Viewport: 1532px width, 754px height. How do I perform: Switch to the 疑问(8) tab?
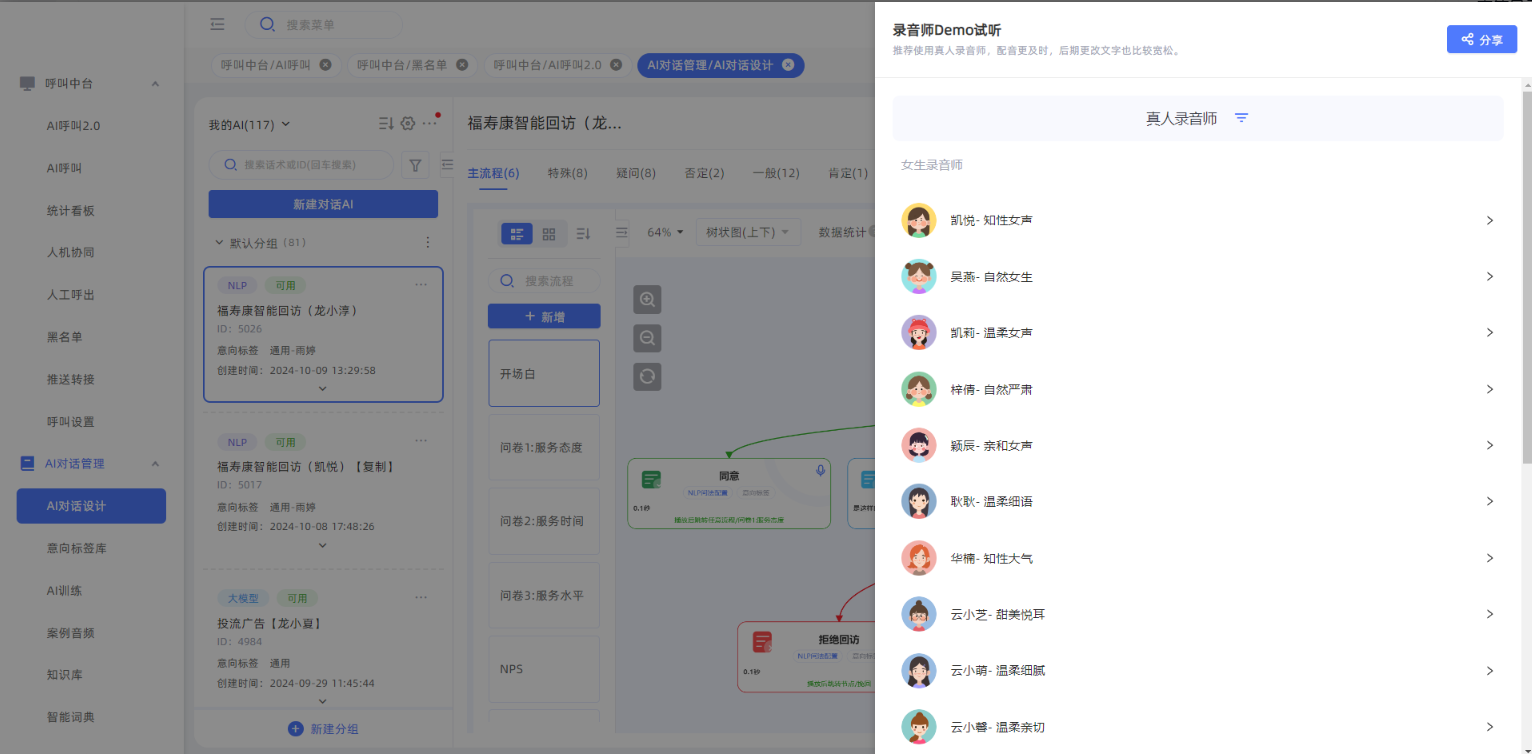click(635, 173)
